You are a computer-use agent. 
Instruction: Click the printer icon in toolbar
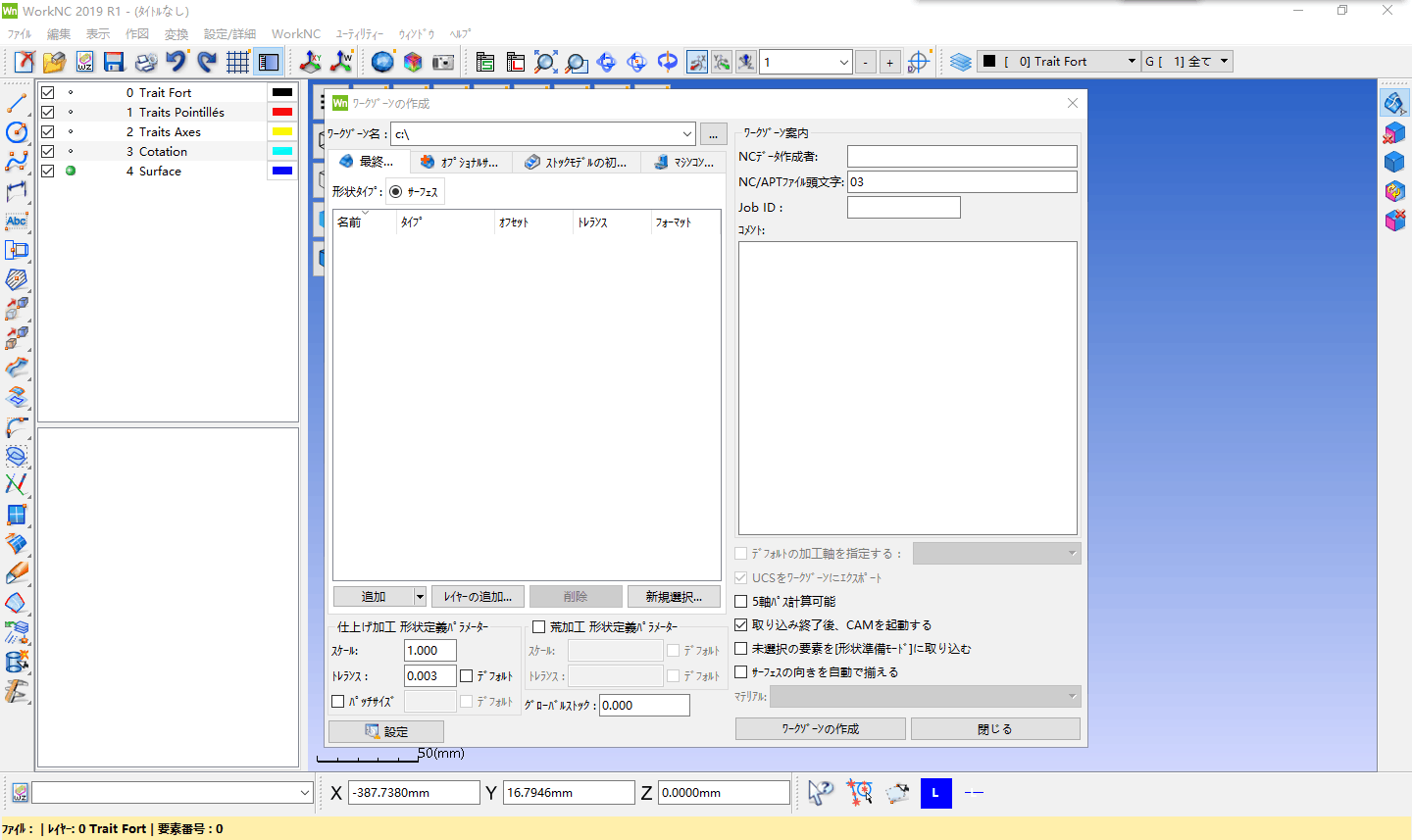pyautogui.click(x=145, y=62)
